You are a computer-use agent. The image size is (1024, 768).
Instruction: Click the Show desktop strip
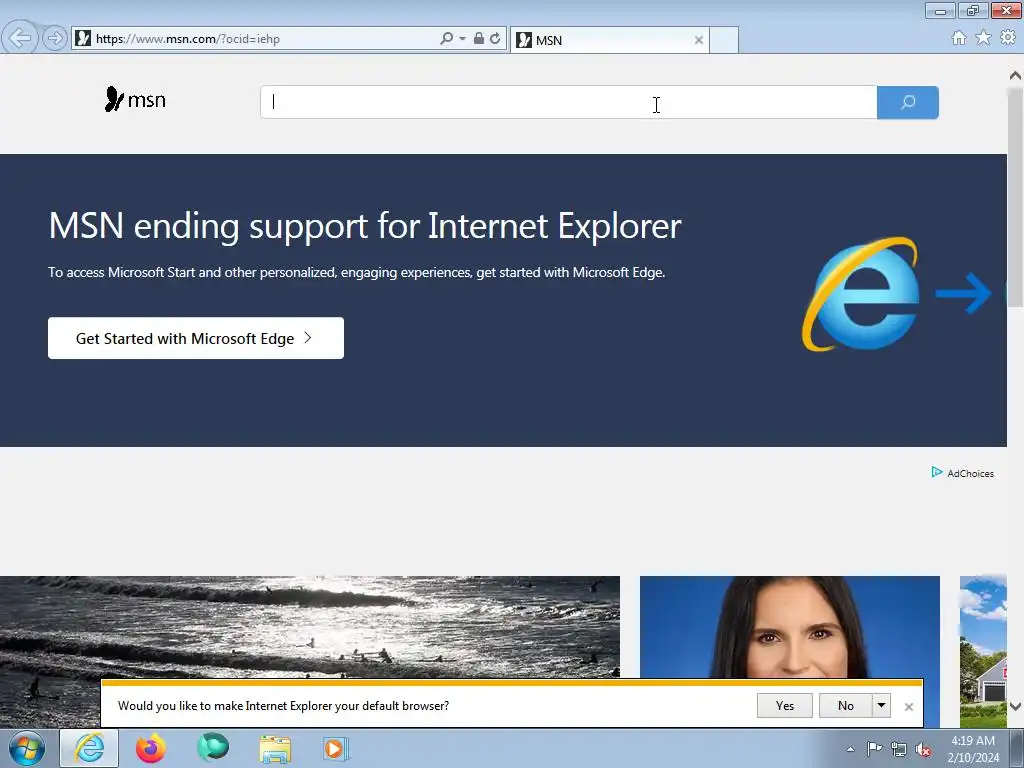coord(1017,748)
